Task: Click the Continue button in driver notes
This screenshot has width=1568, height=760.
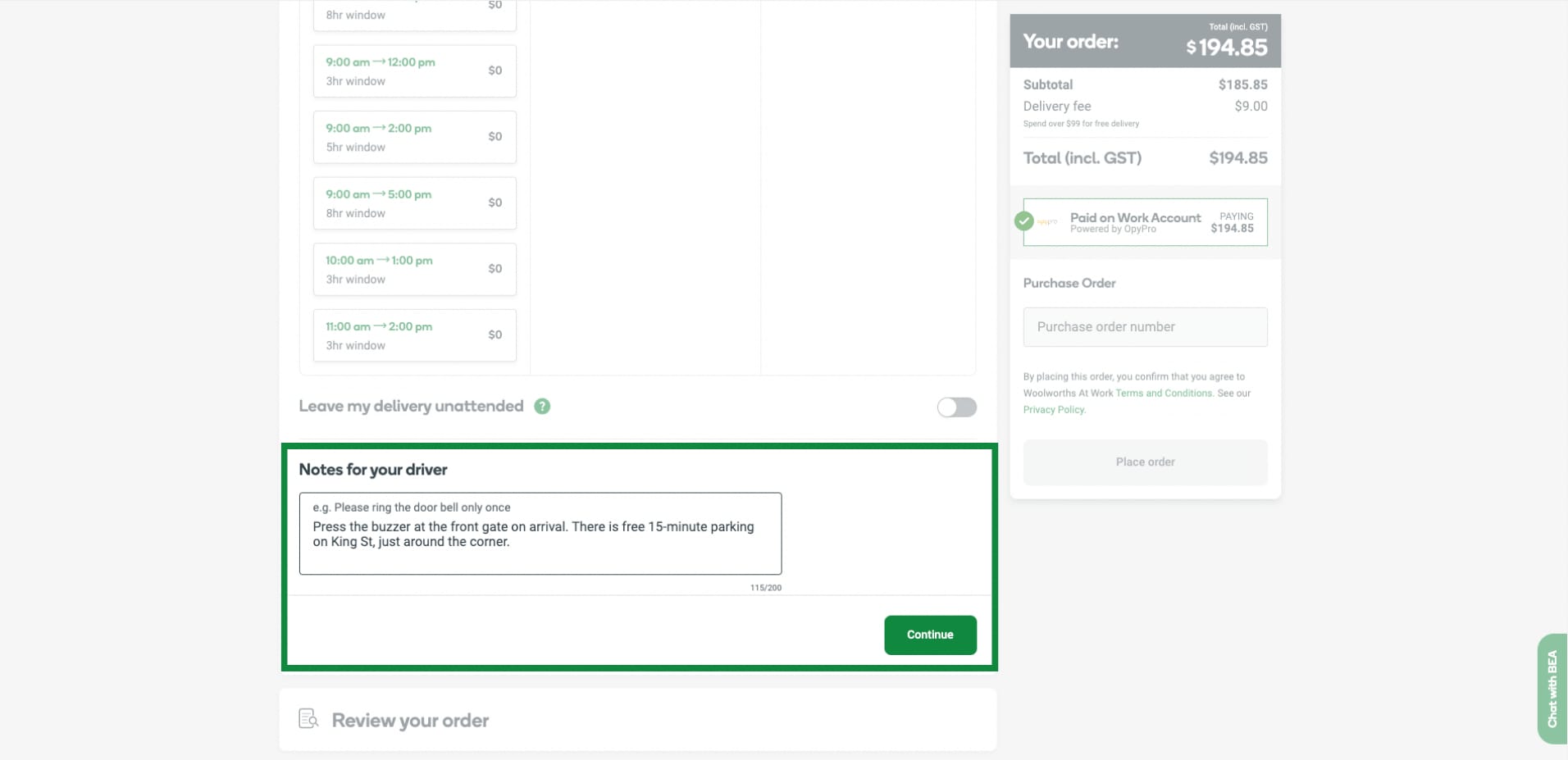Action: tap(930, 635)
